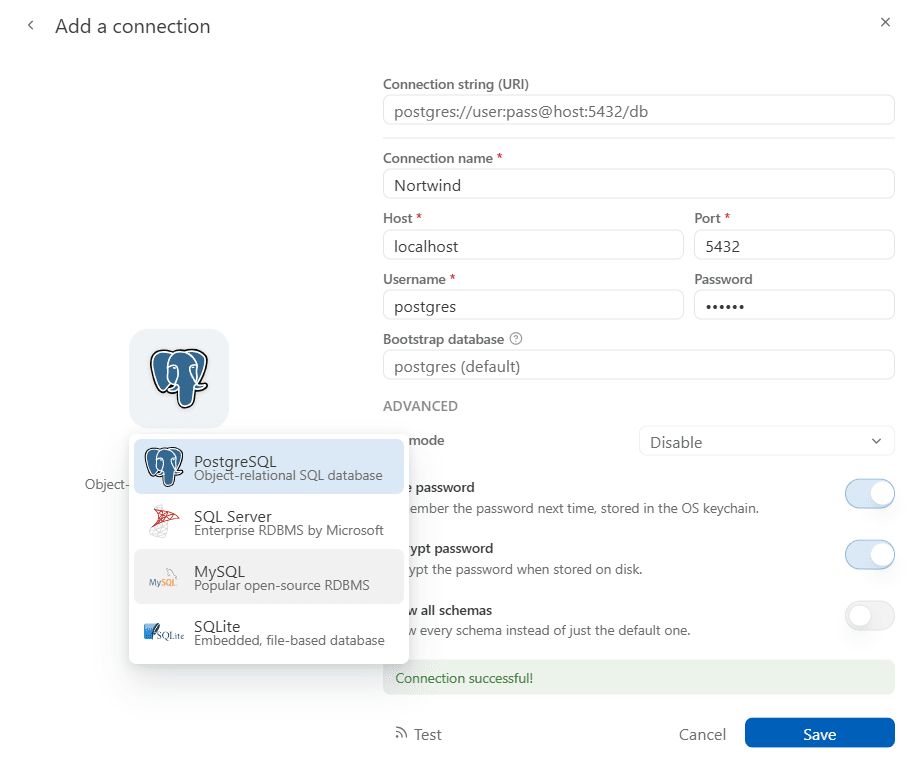Click the ADVANCED section heading
Image resolution: width=910 pixels, height=759 pixels.
coord(420,406)
